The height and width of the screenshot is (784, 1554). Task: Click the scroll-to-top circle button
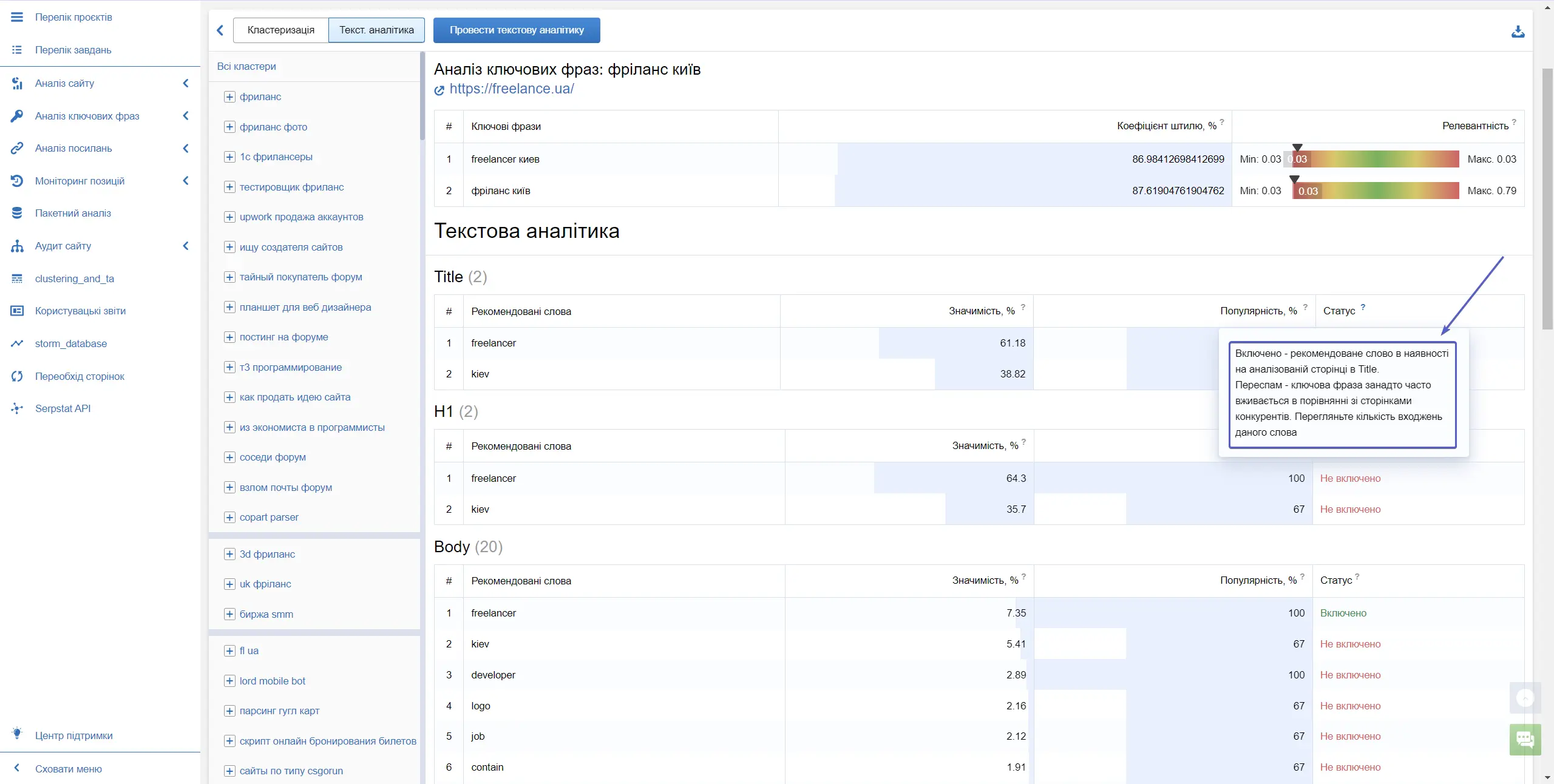pyautogui.click(x=1525, y=698)
